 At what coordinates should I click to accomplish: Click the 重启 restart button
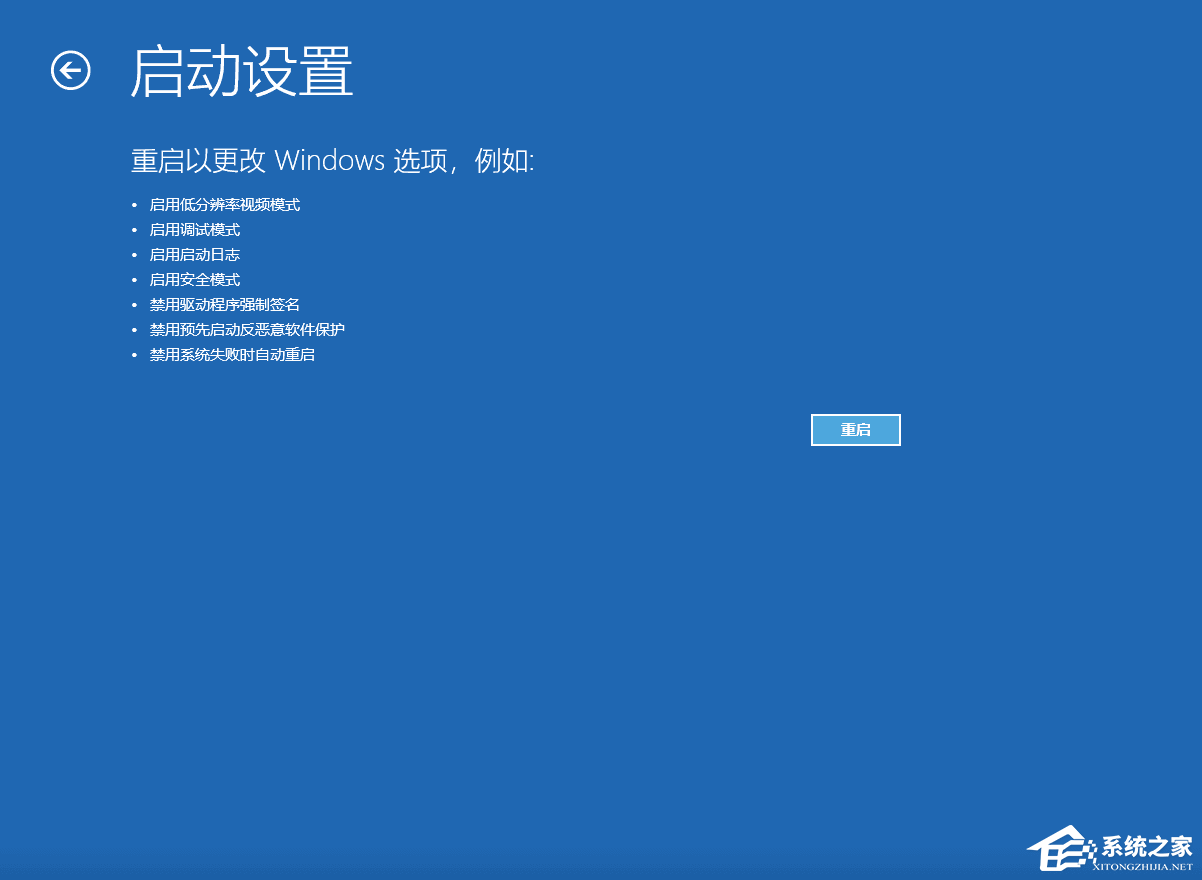pos(856,430)
